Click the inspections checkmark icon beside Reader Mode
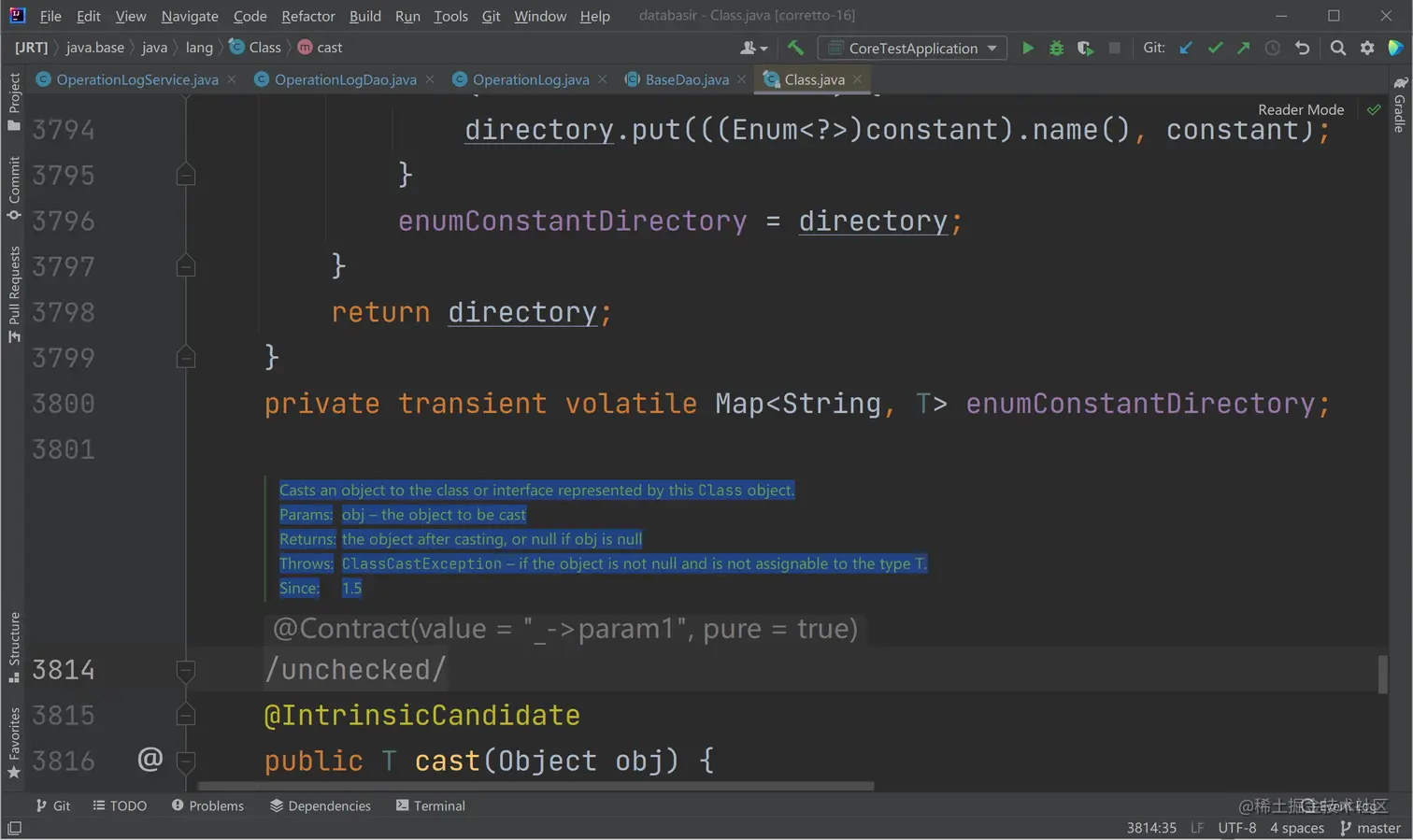Screen dimensions: 1413x840 click(x=1374, y=109)
